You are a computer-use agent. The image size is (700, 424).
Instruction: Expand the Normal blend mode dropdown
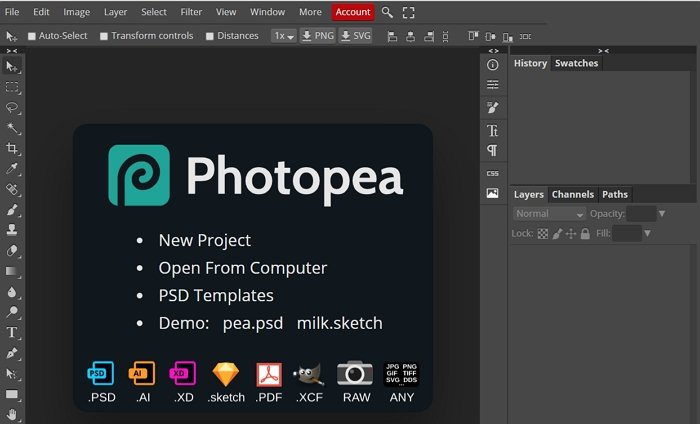549,214
